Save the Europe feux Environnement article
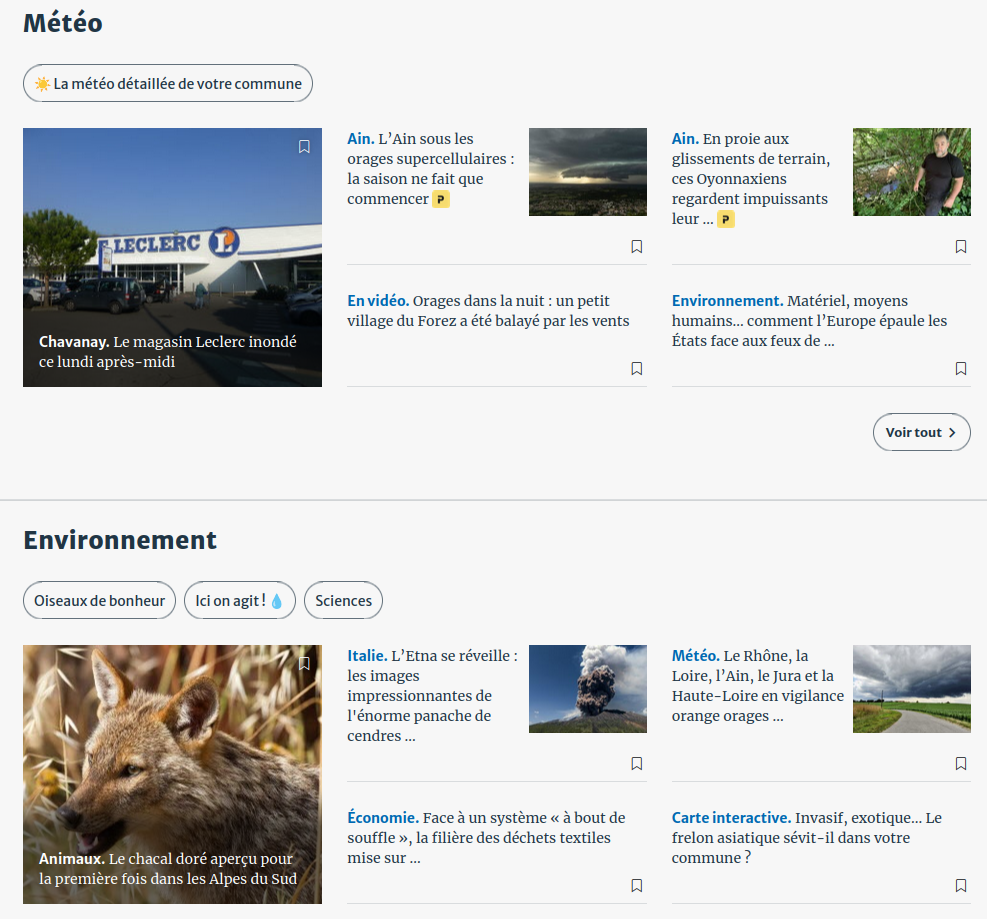Viewport: 987px width, 919px height. (x=960, y=369)
